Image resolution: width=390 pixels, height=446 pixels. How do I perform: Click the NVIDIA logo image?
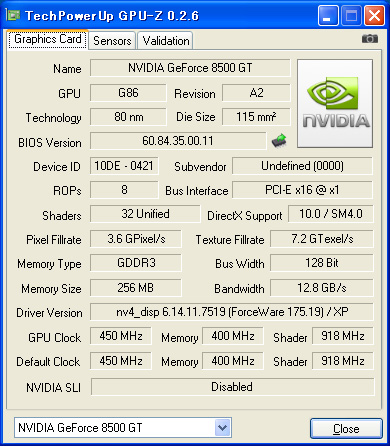click(x=335, y=103)
